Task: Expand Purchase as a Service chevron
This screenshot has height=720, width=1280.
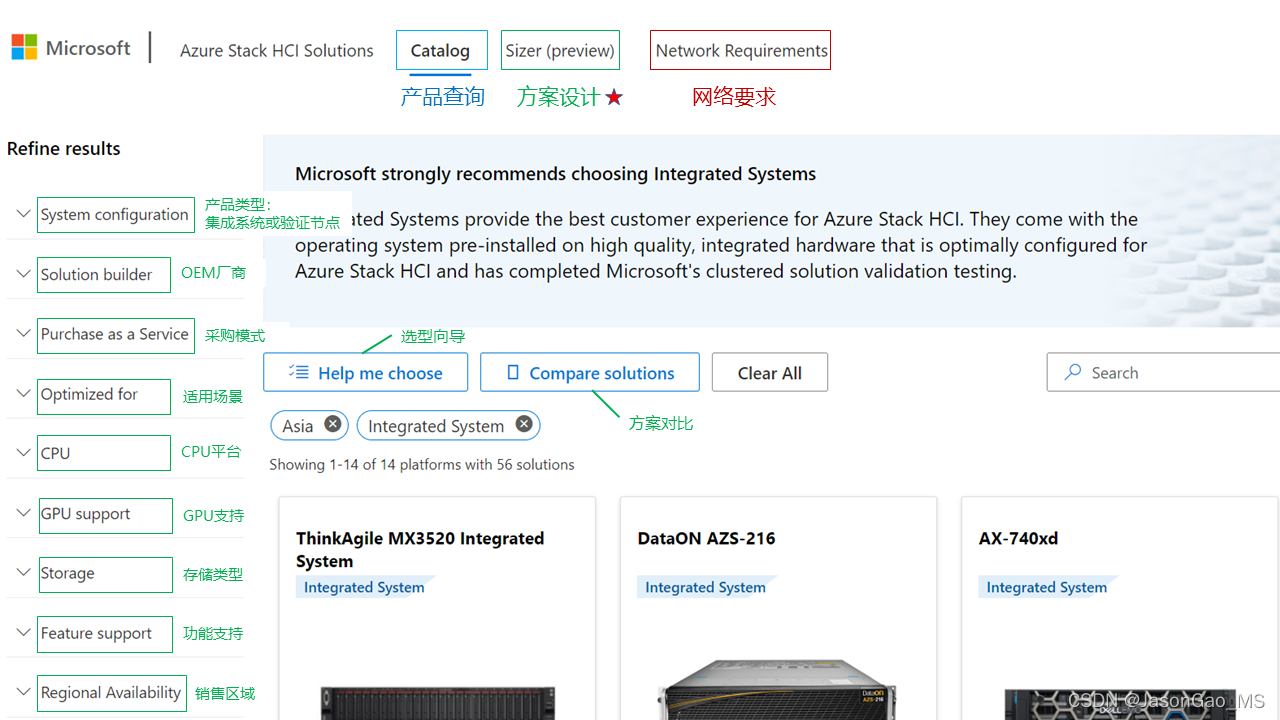Action: [x=23, y=333]
